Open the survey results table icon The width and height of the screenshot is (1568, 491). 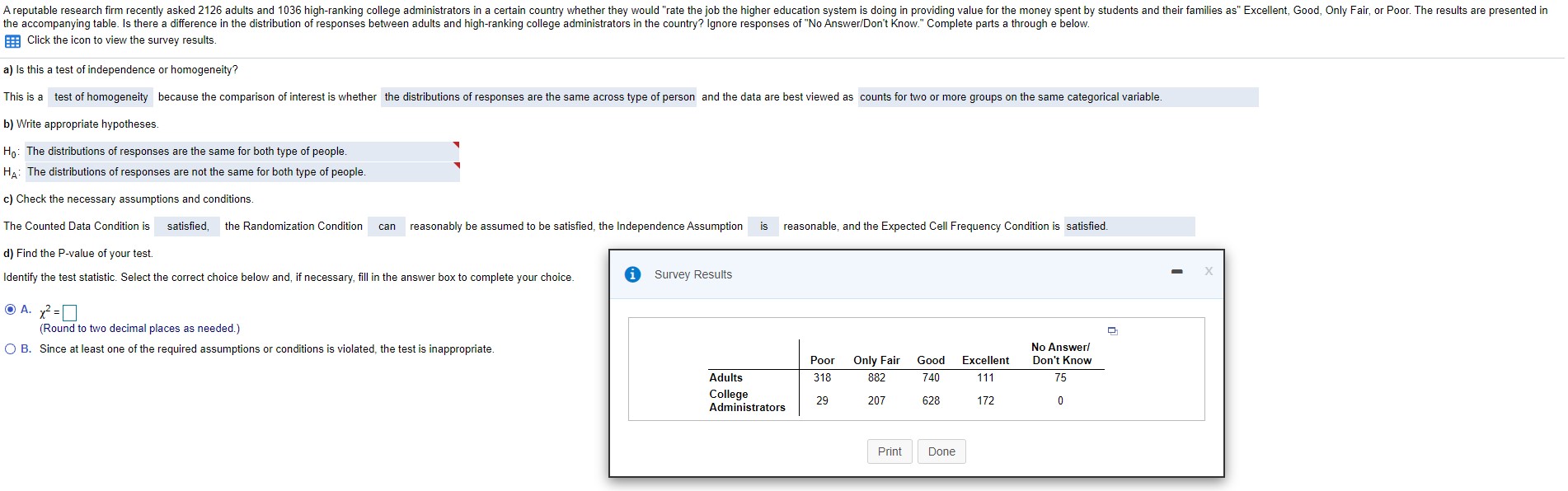point(12,41)
